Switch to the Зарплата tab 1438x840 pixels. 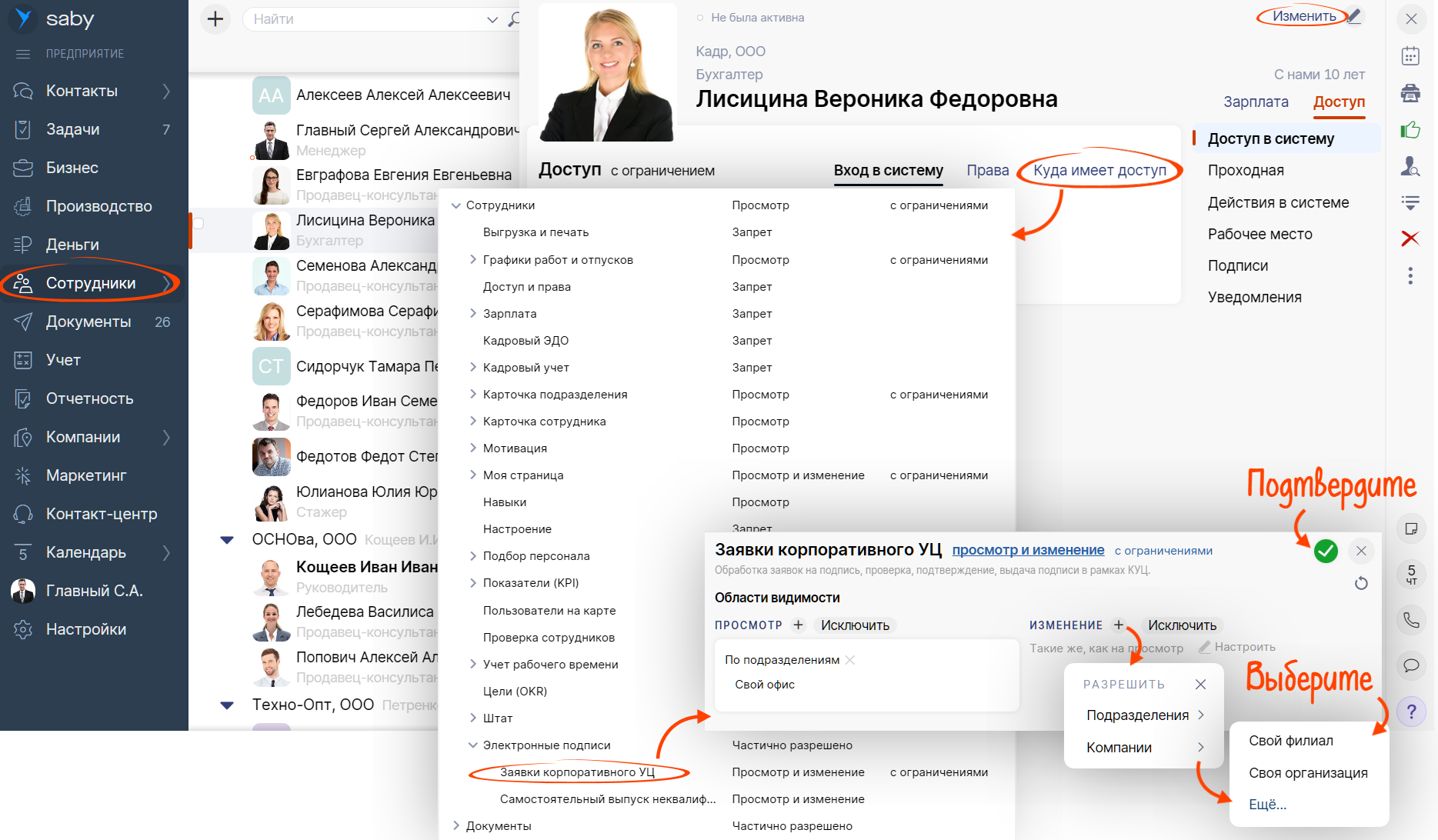[x=1256, y=102]
